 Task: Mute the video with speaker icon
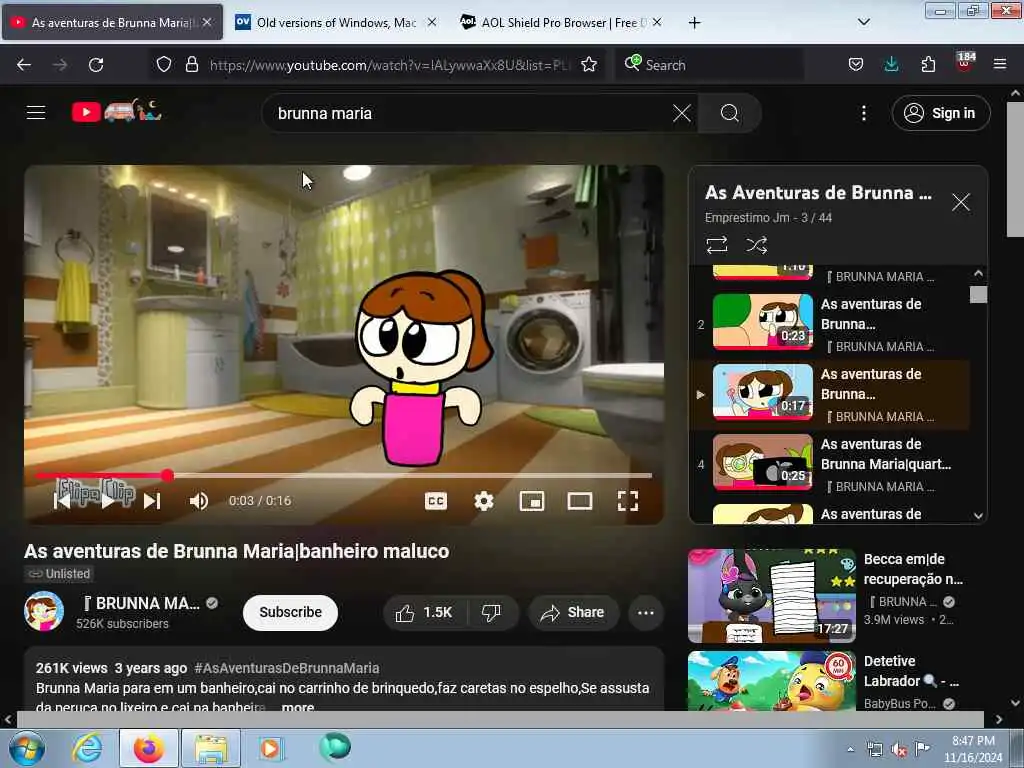(199, 501)
